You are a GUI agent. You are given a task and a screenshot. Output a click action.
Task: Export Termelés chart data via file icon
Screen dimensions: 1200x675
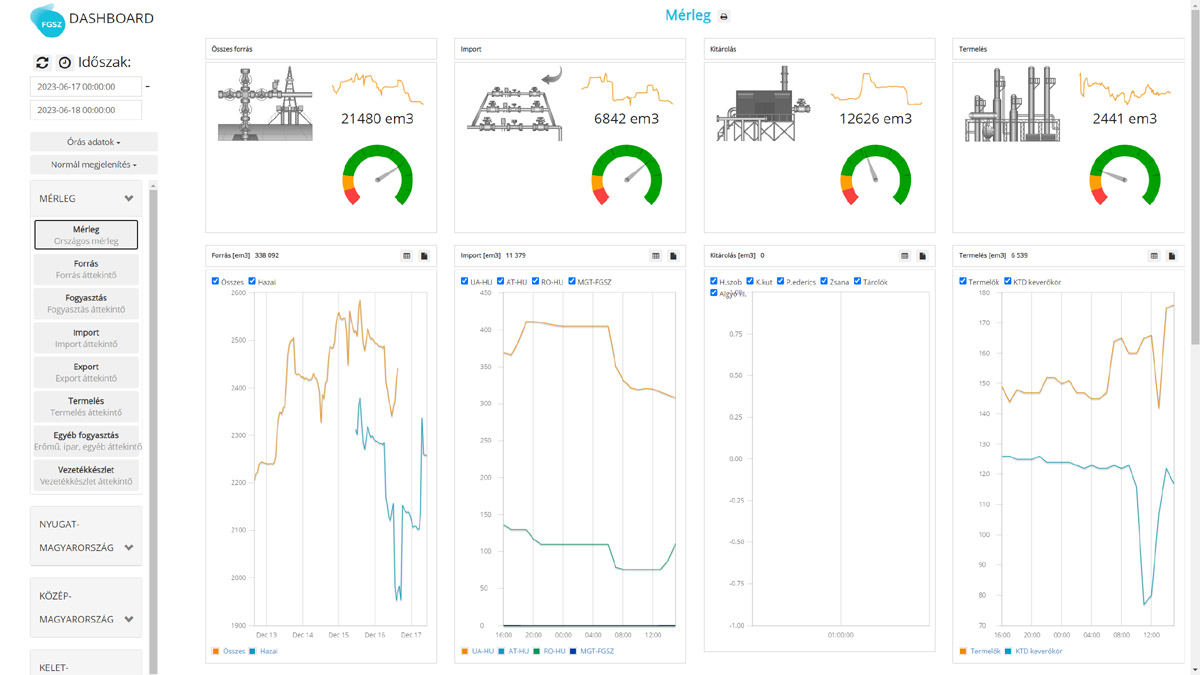[x=1171, y=256]
